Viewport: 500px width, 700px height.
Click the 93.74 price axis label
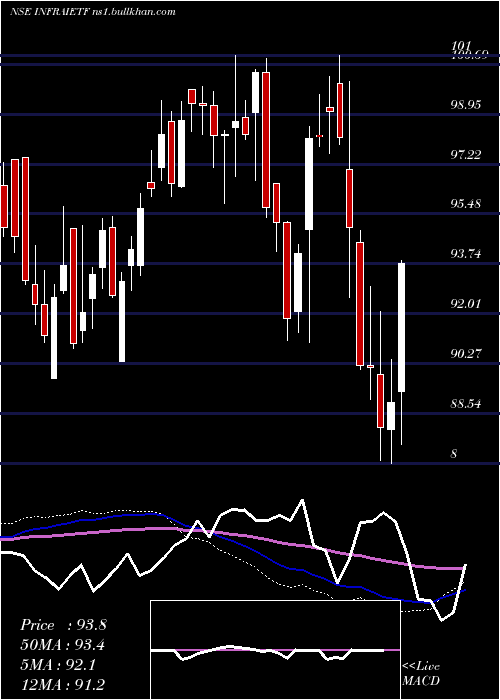[x=467, y=254]
